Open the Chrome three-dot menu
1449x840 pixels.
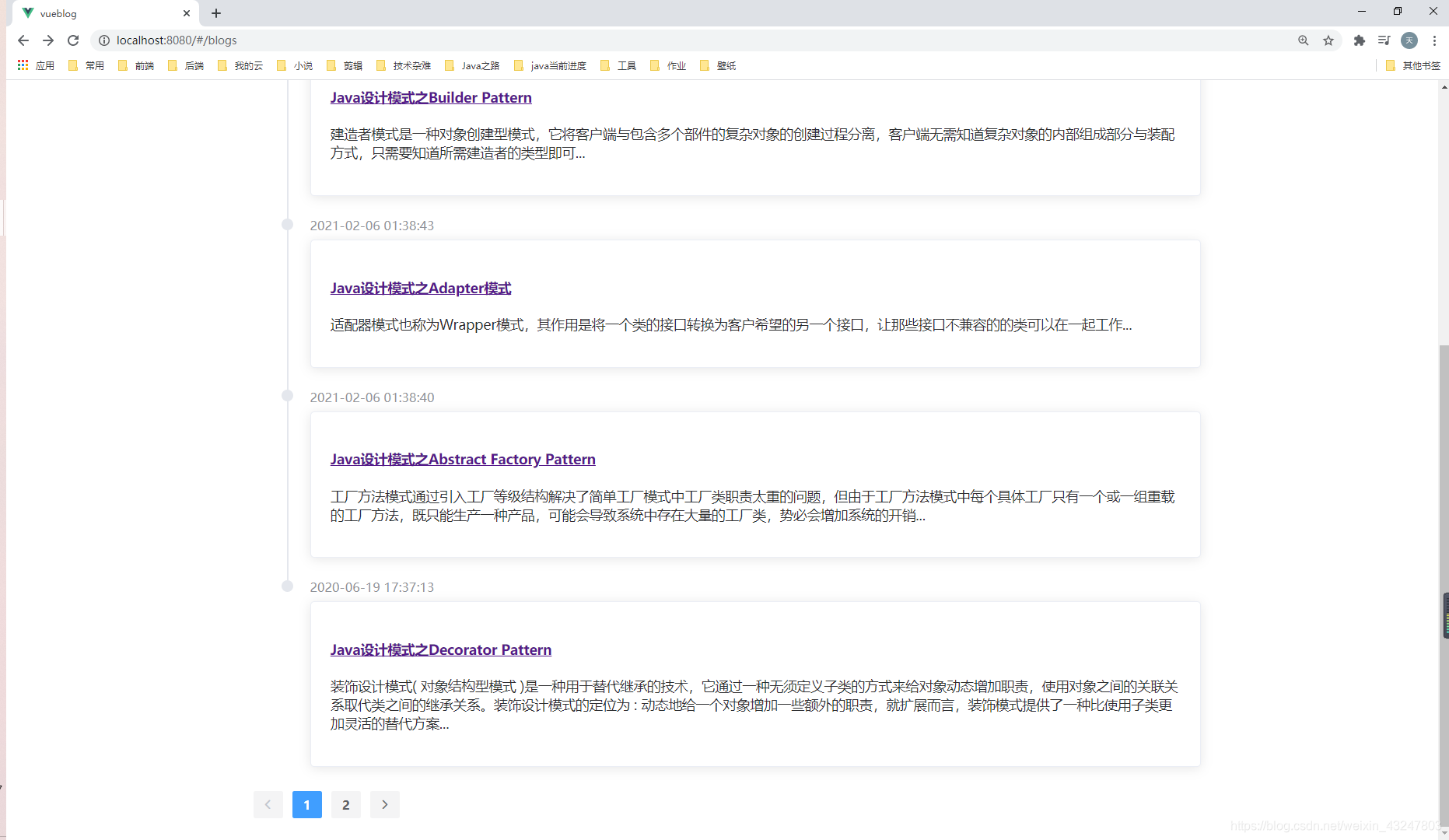(x=1434, y=40)
